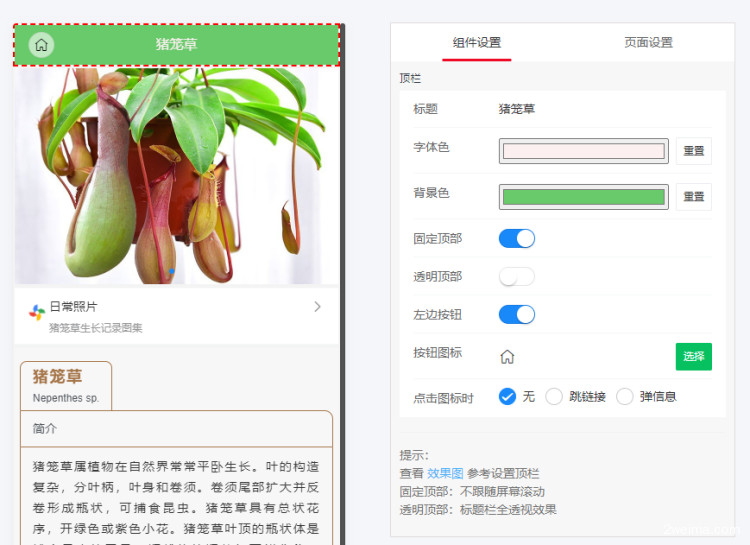
Task: Click the colorful pinwheel icon beside 日常照片
Action: pyautogui.click(x=37, y=313)
